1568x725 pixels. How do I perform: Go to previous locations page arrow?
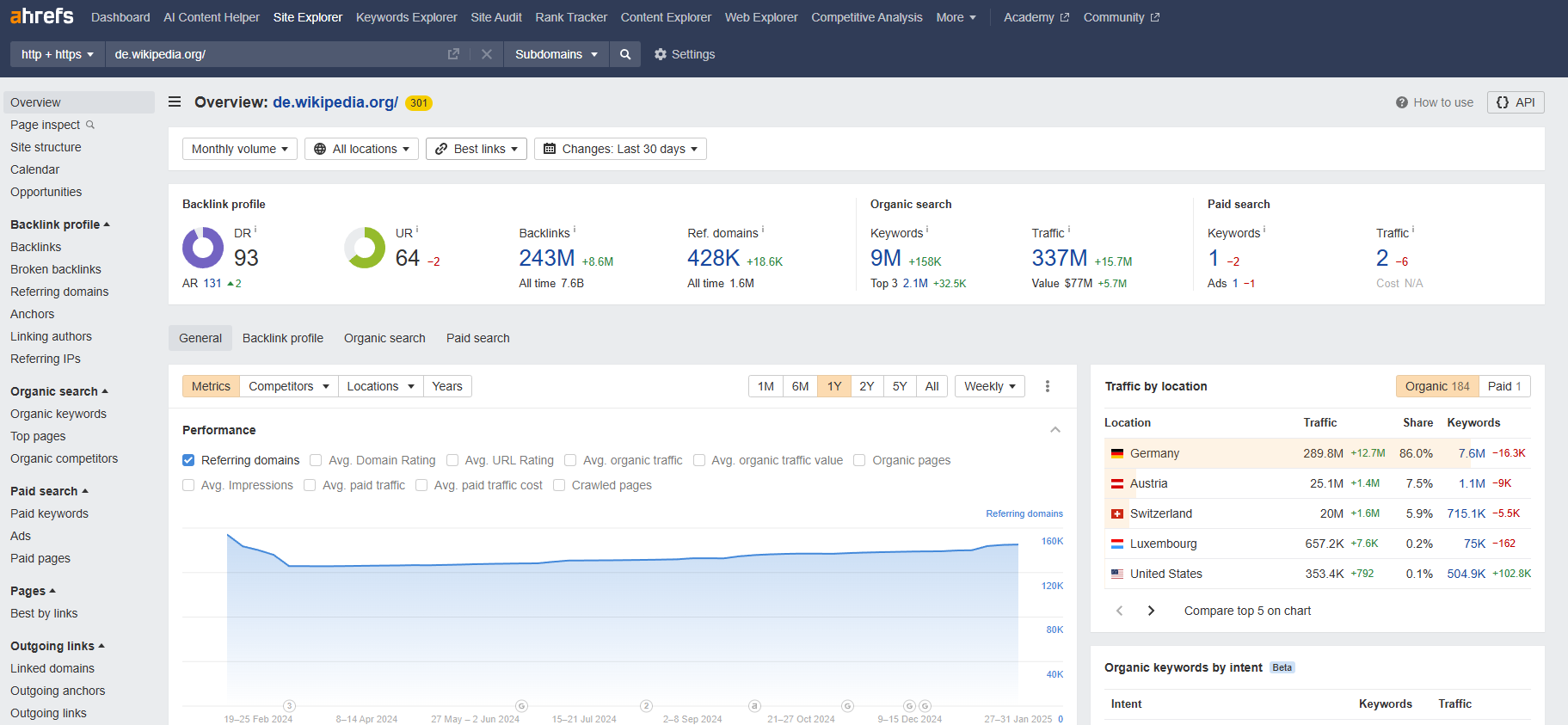point(1119,611)
